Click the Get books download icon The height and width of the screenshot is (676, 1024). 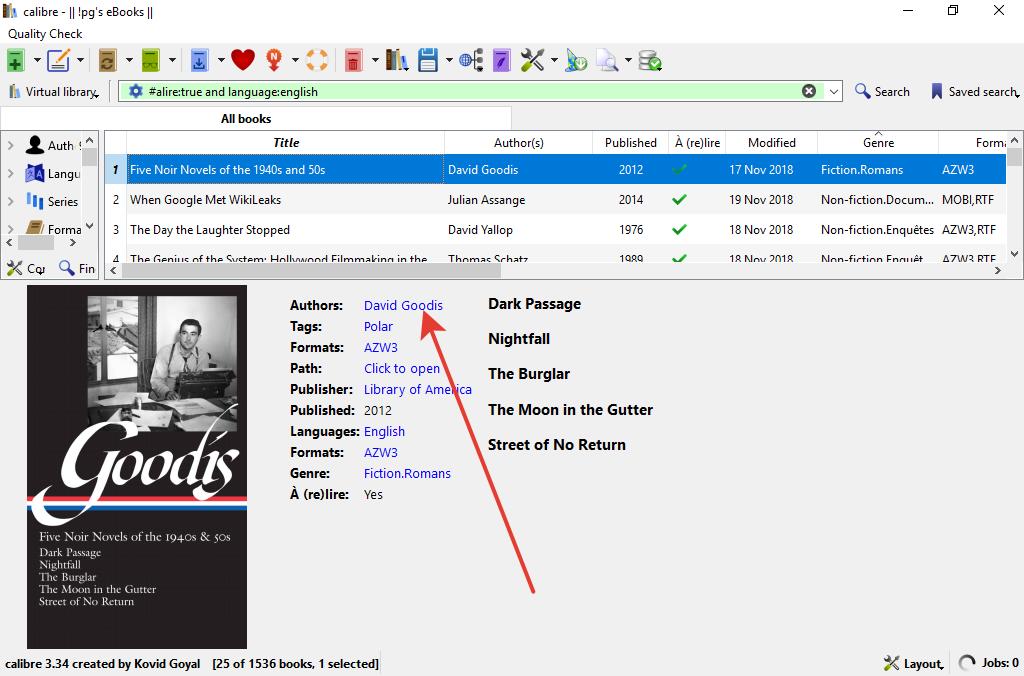click(199, 61)
